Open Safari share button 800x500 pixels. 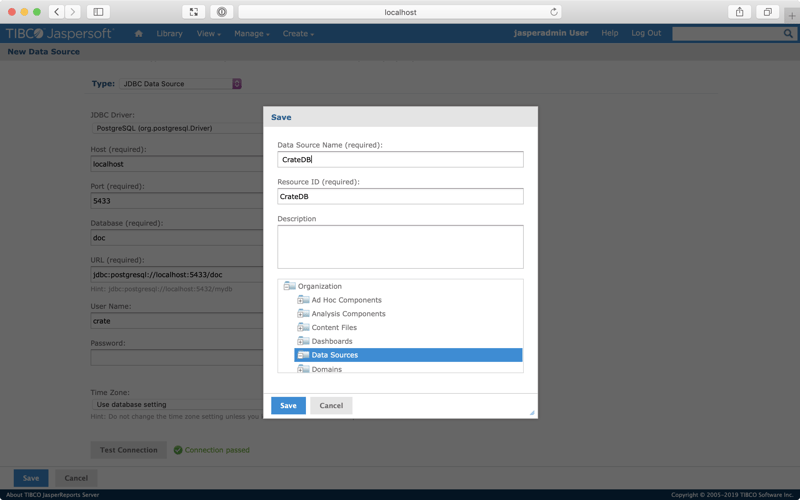pyautogui.click(x=739, y=12)
